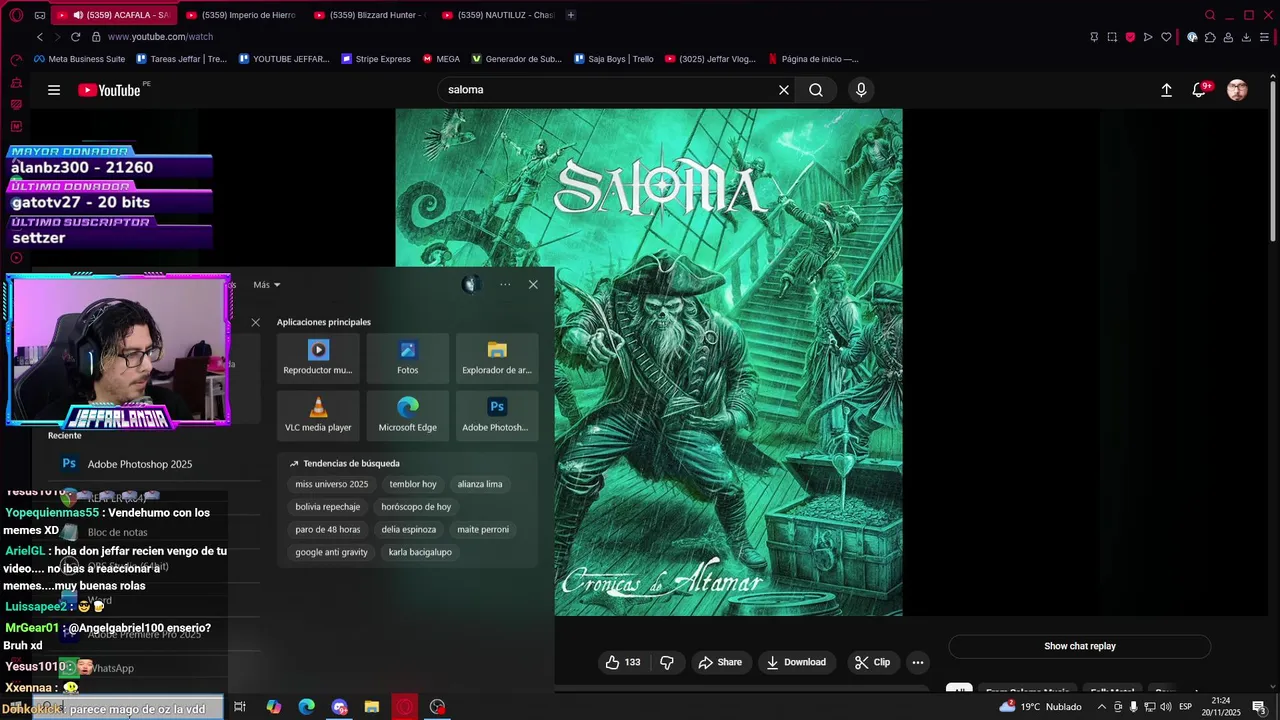
Task: Dislike the video
Action: click(667, 662)
